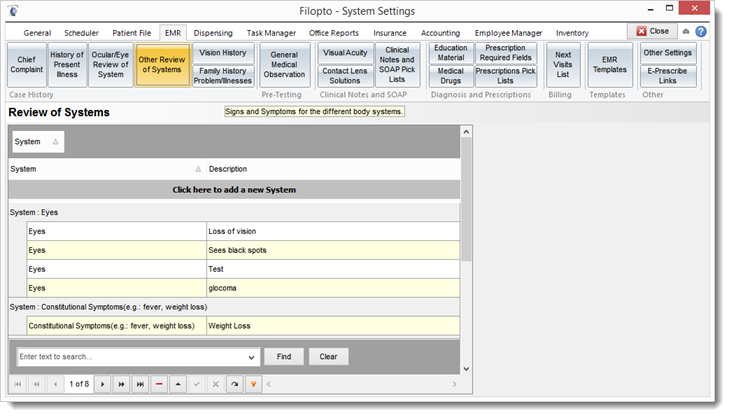The height and width of the screenshot is (417, 730).
Task: Click the Close button with red X
Action: pyautogui.click(x=652, y=31)
